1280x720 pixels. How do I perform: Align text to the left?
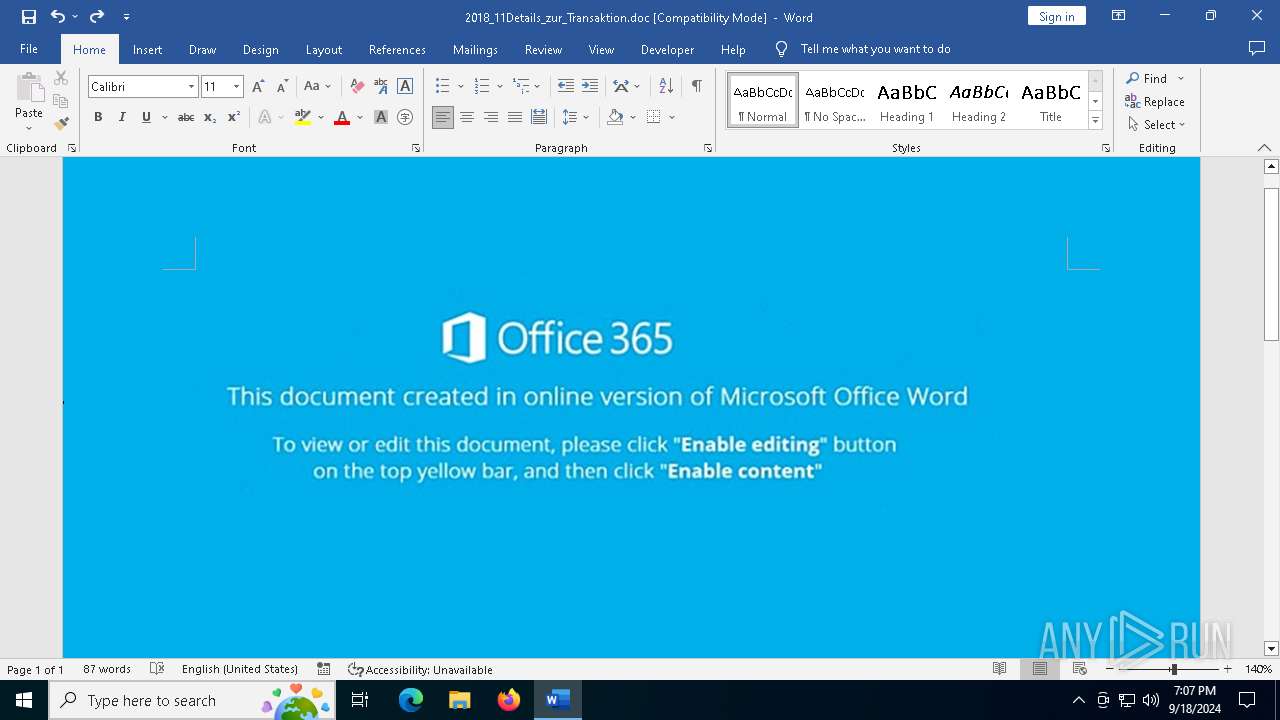coord(443,117)
